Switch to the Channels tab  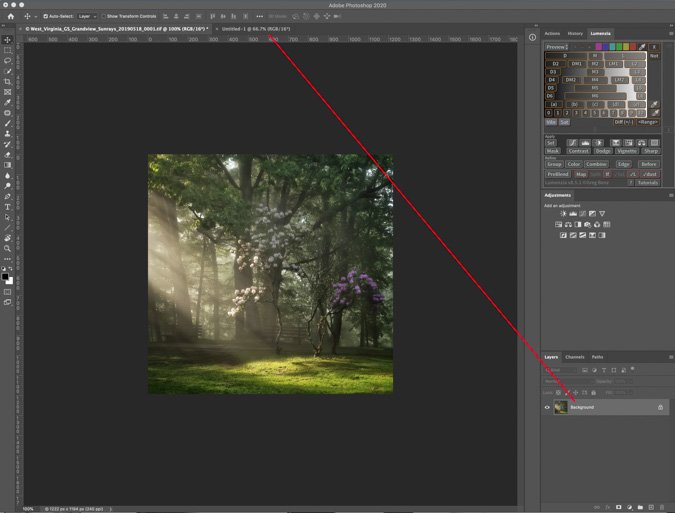575,357
